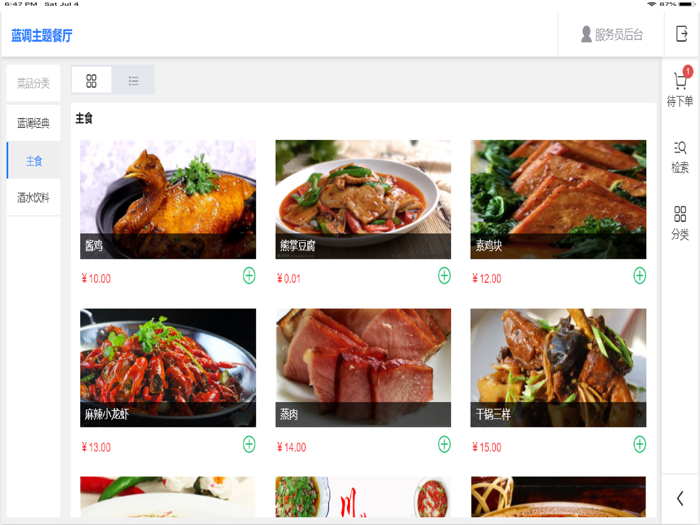Screen dimensions: 700x525
Task: Switch to list view layout
Action: [133, 80]
